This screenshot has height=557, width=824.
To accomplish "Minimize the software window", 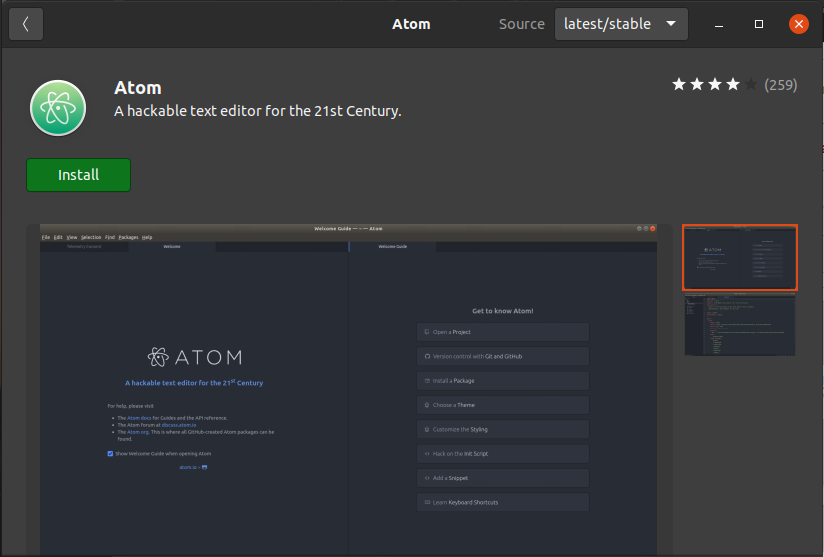I will click(x=719, y=24).
